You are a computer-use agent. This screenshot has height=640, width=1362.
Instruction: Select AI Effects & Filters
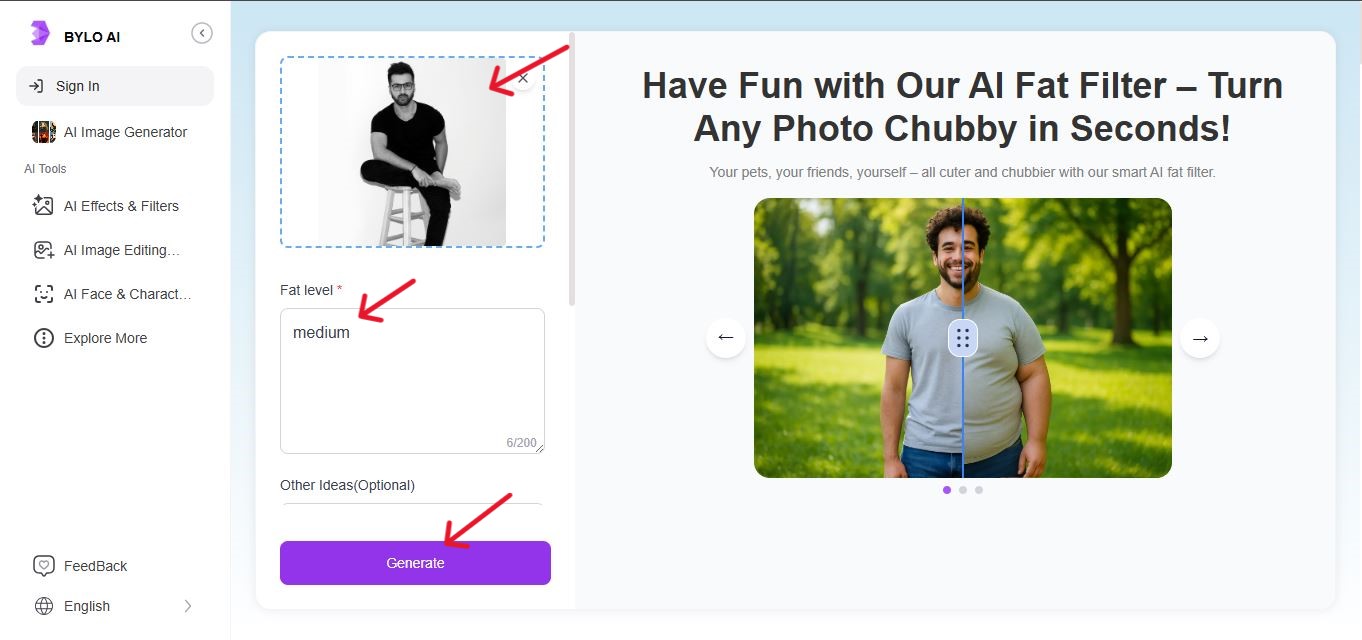pos(113,205)
